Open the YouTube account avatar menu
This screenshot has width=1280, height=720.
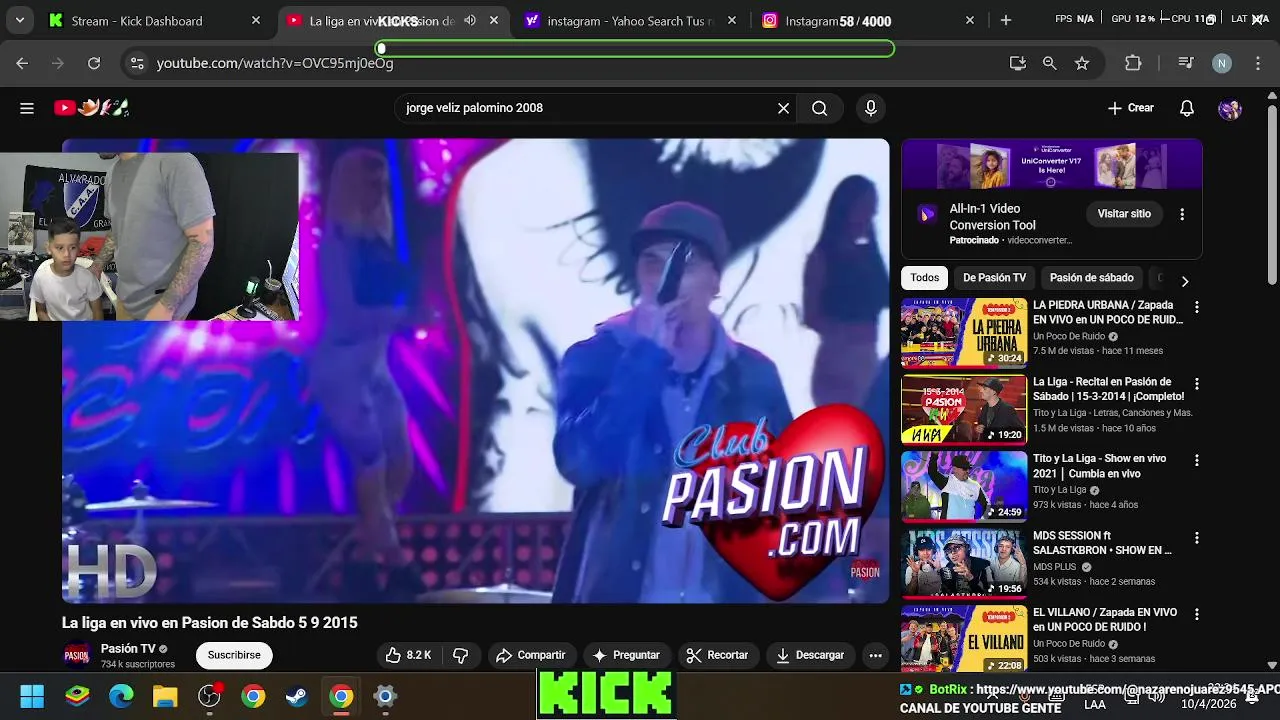(1230, 108)
